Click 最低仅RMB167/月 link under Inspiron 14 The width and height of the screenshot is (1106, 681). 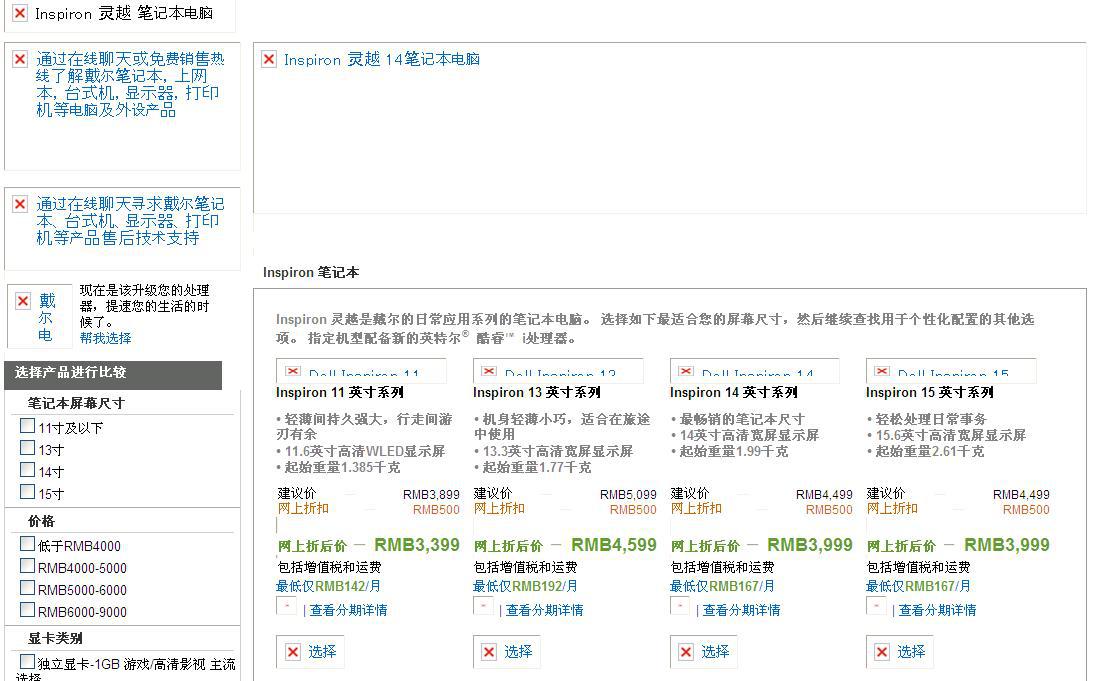[x=722, y=586]
